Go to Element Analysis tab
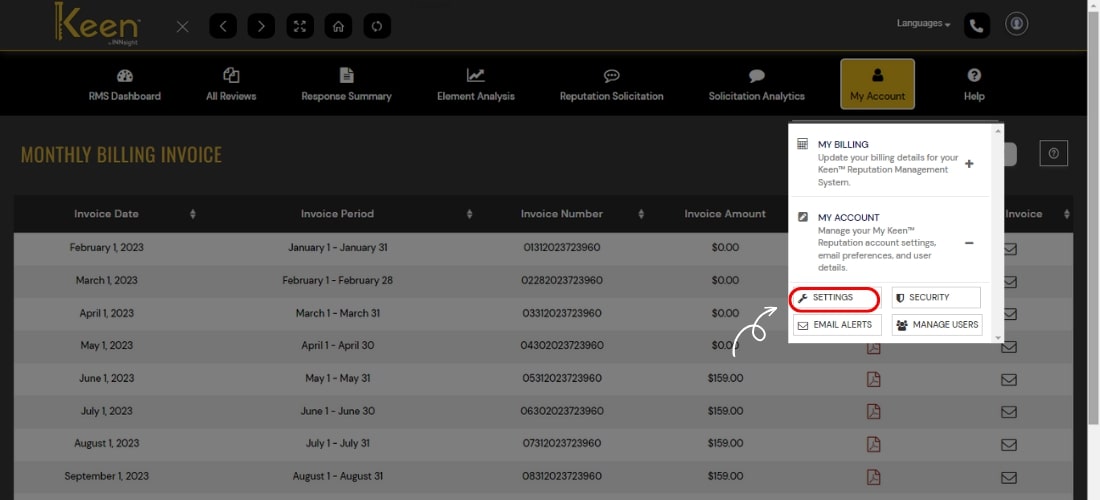The image size is (1100, 500). click(476, 85)
